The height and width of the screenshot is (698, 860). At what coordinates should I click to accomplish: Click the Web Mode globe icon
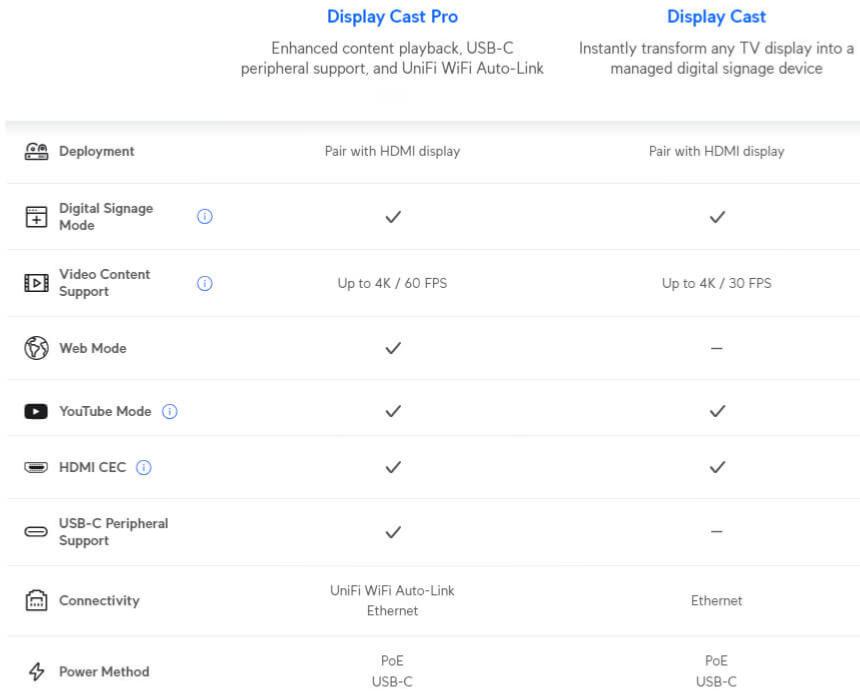(36, 348)
